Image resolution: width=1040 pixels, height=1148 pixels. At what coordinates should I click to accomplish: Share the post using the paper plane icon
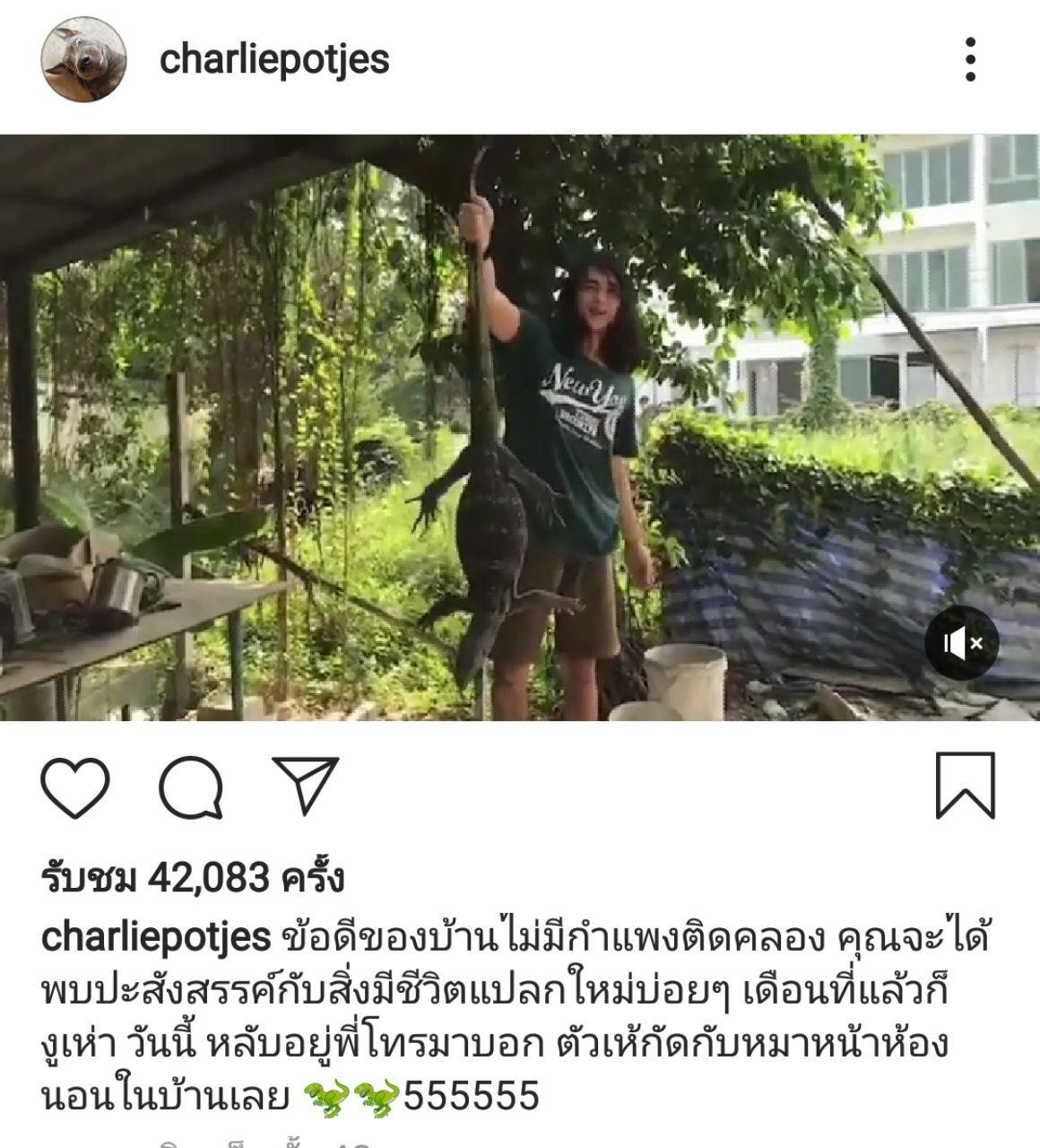click(x=305, y=785)
